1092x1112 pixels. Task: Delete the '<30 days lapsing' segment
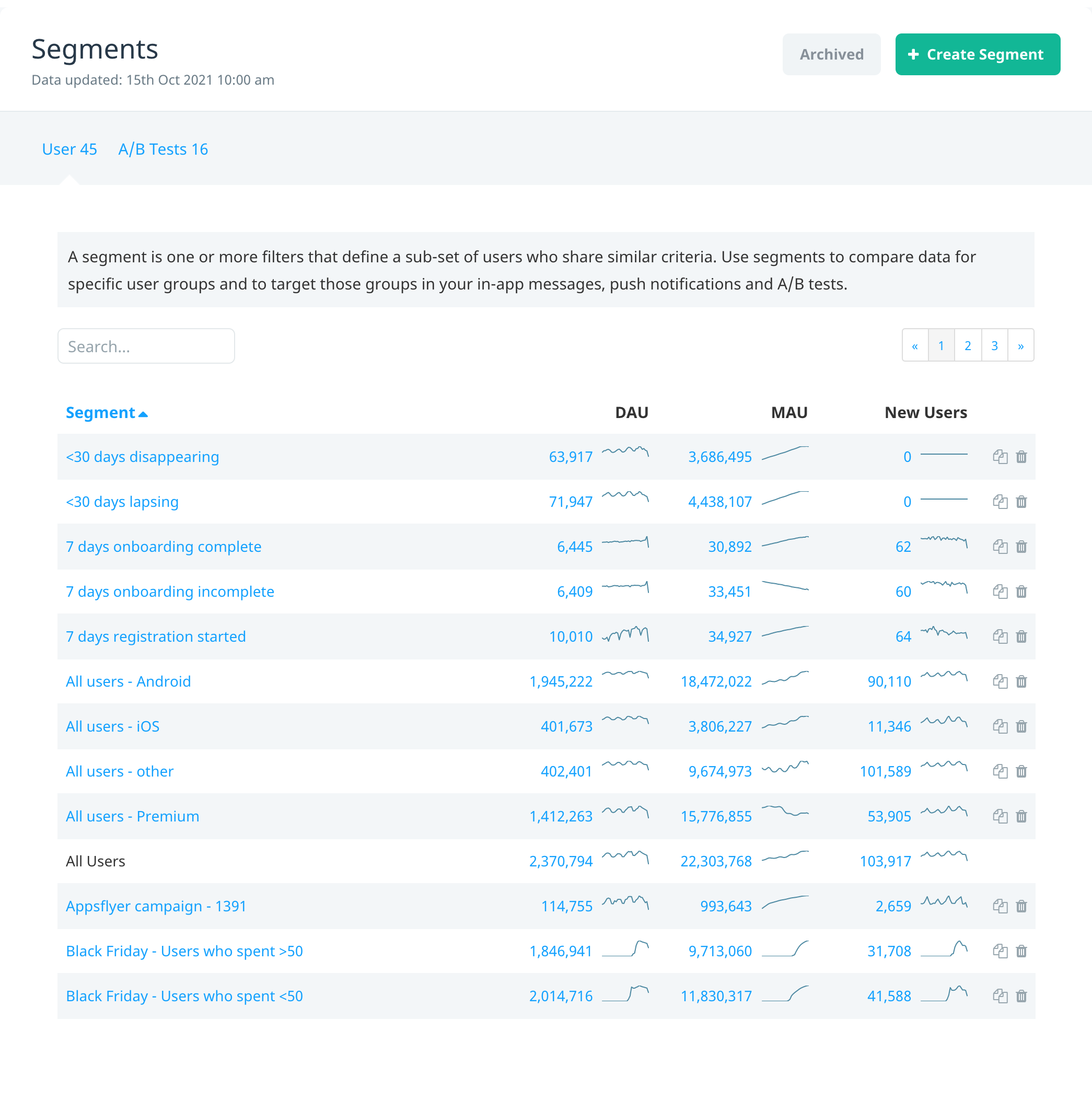coord(1021,502)
